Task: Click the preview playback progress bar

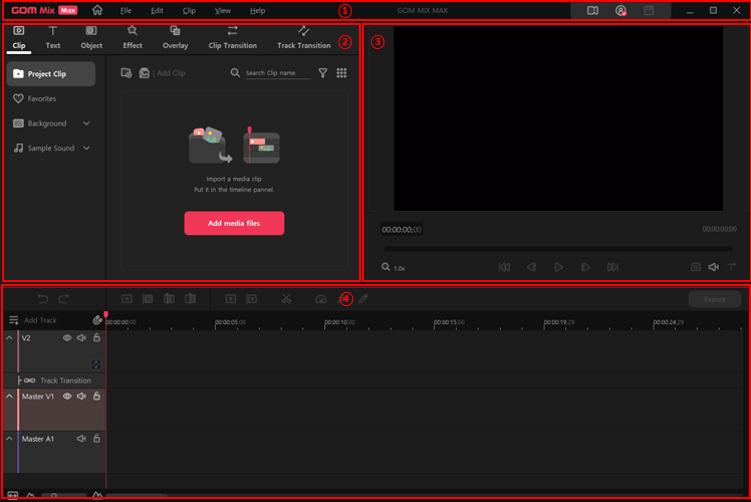Action: 558,249
